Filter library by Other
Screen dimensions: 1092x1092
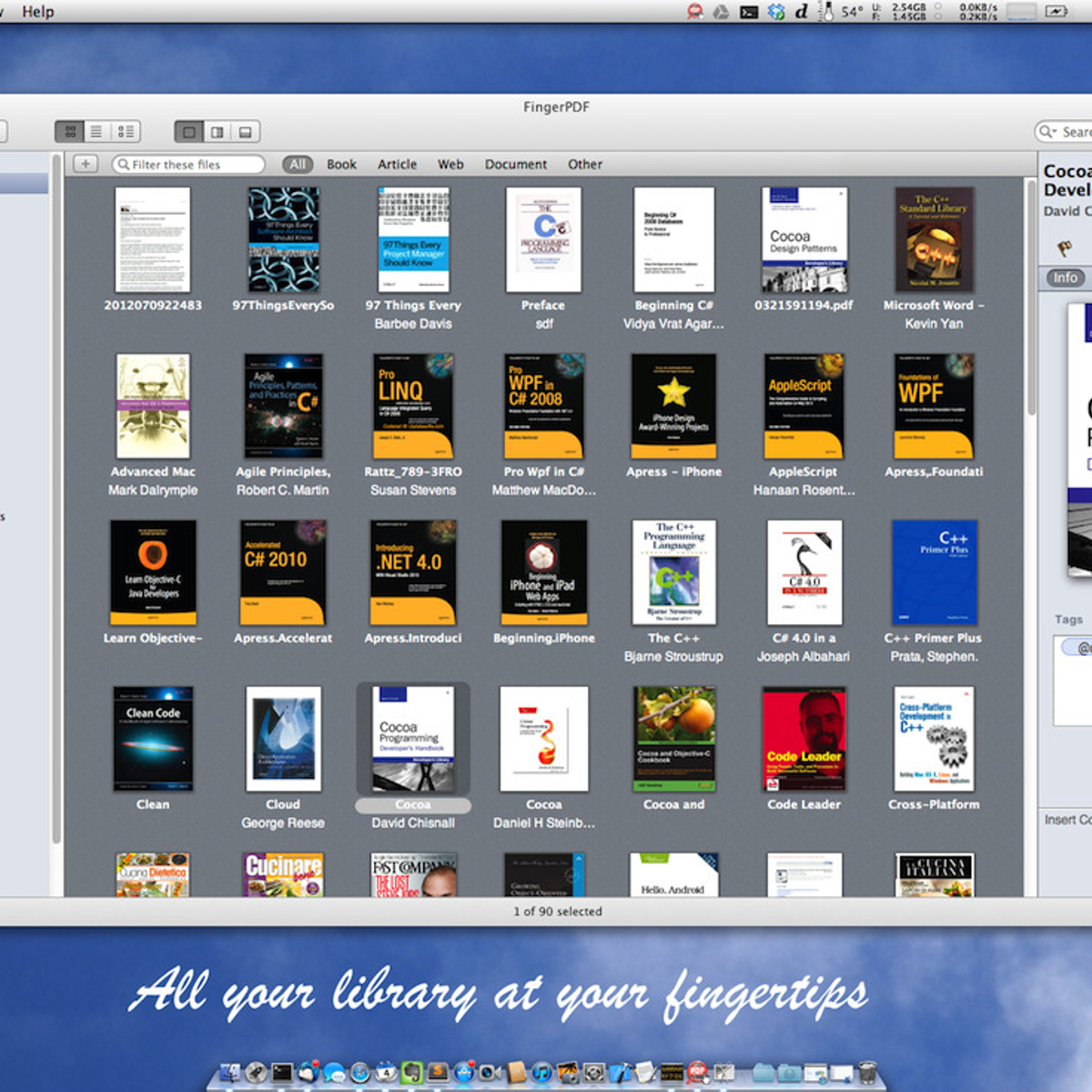point(585,165)
